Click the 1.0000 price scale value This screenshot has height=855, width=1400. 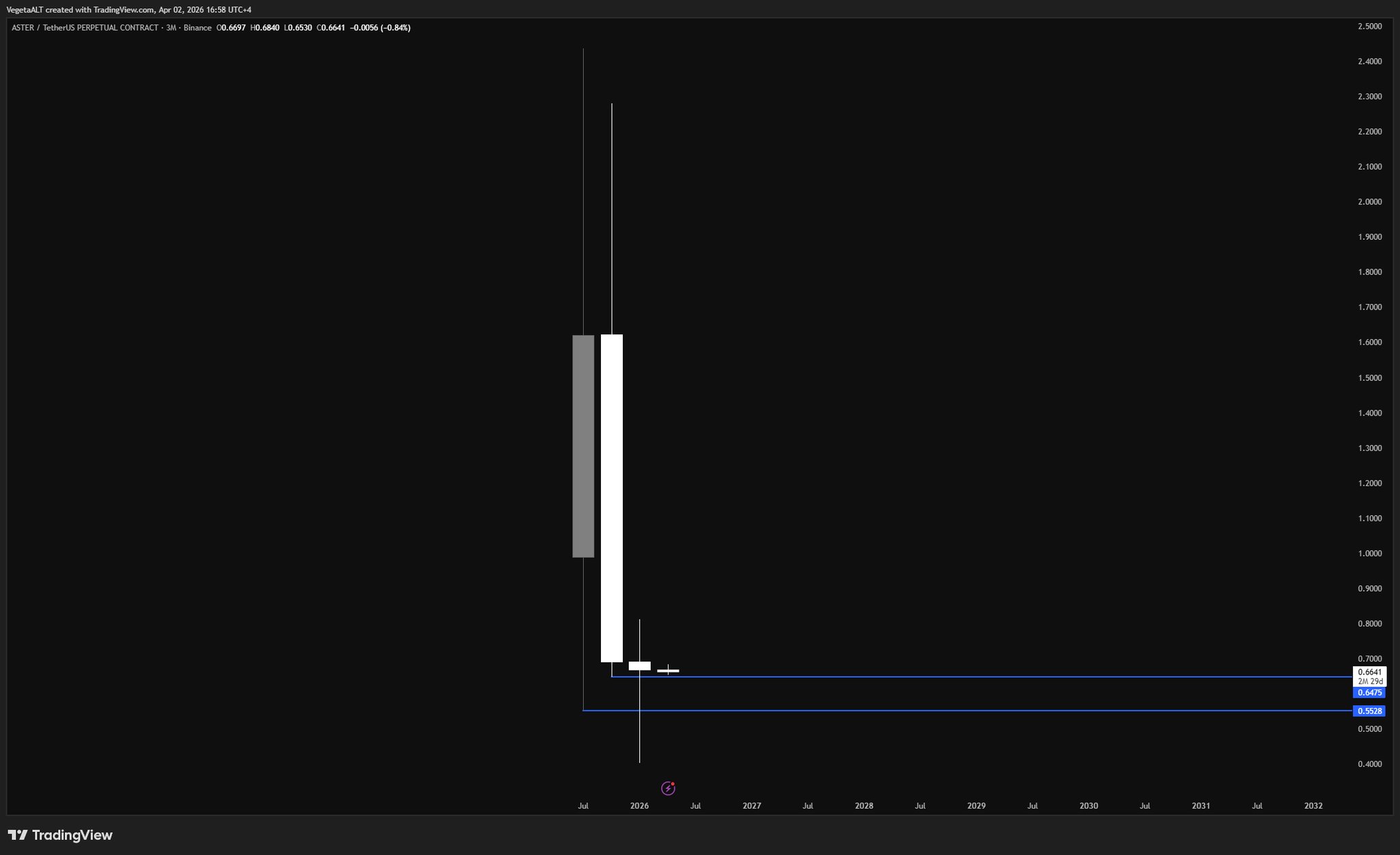(1369, 554)
